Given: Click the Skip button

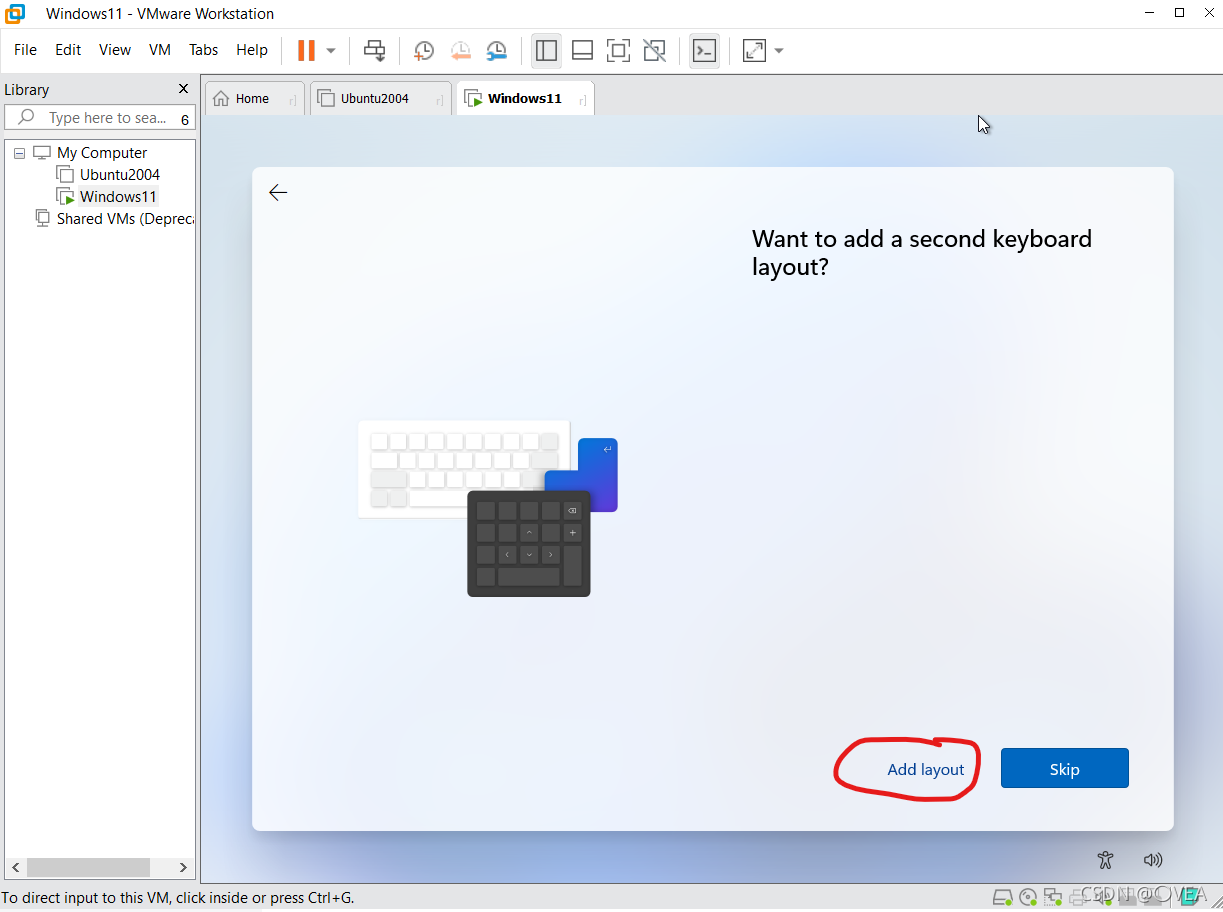Looking at the screenshot, I should 1064,768.
